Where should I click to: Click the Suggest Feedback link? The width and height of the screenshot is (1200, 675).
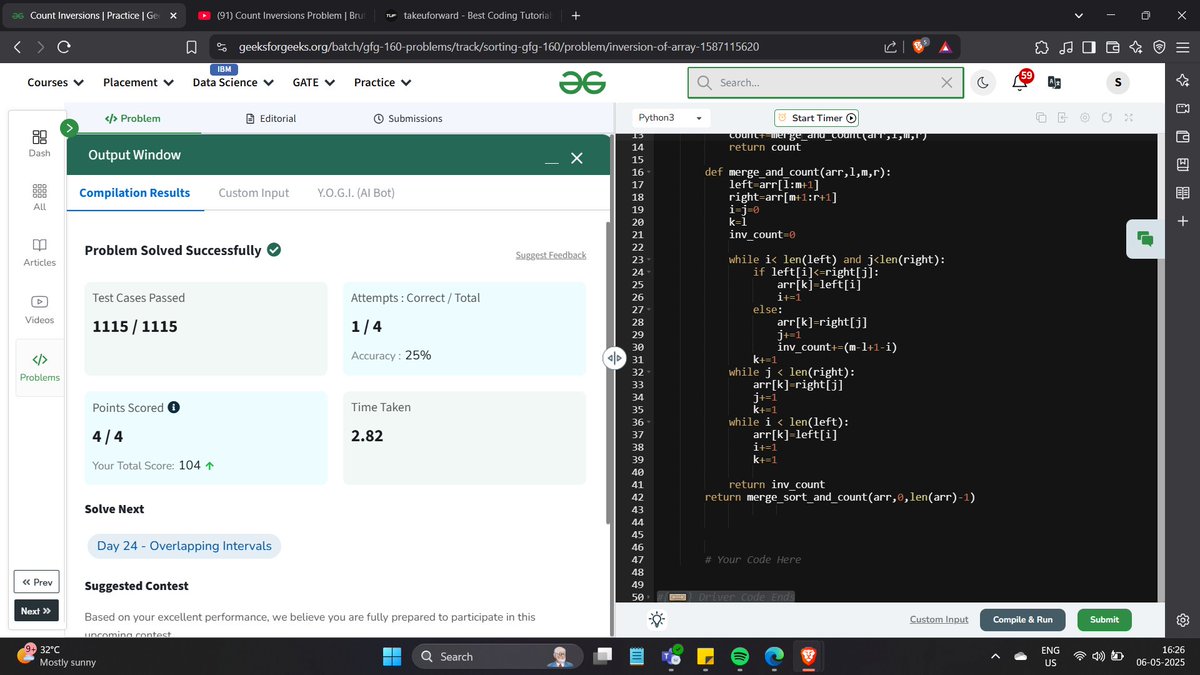click(x=551, y=255)
